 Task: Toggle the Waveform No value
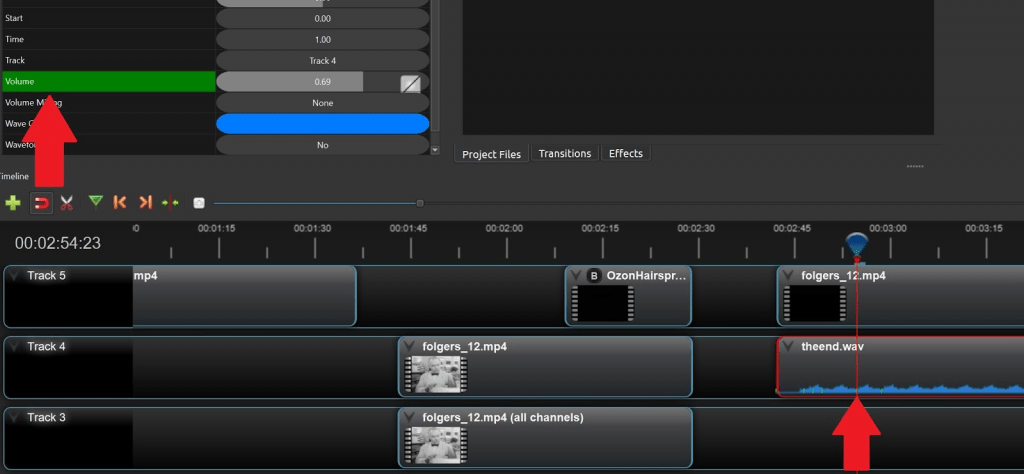coord(323,145)
